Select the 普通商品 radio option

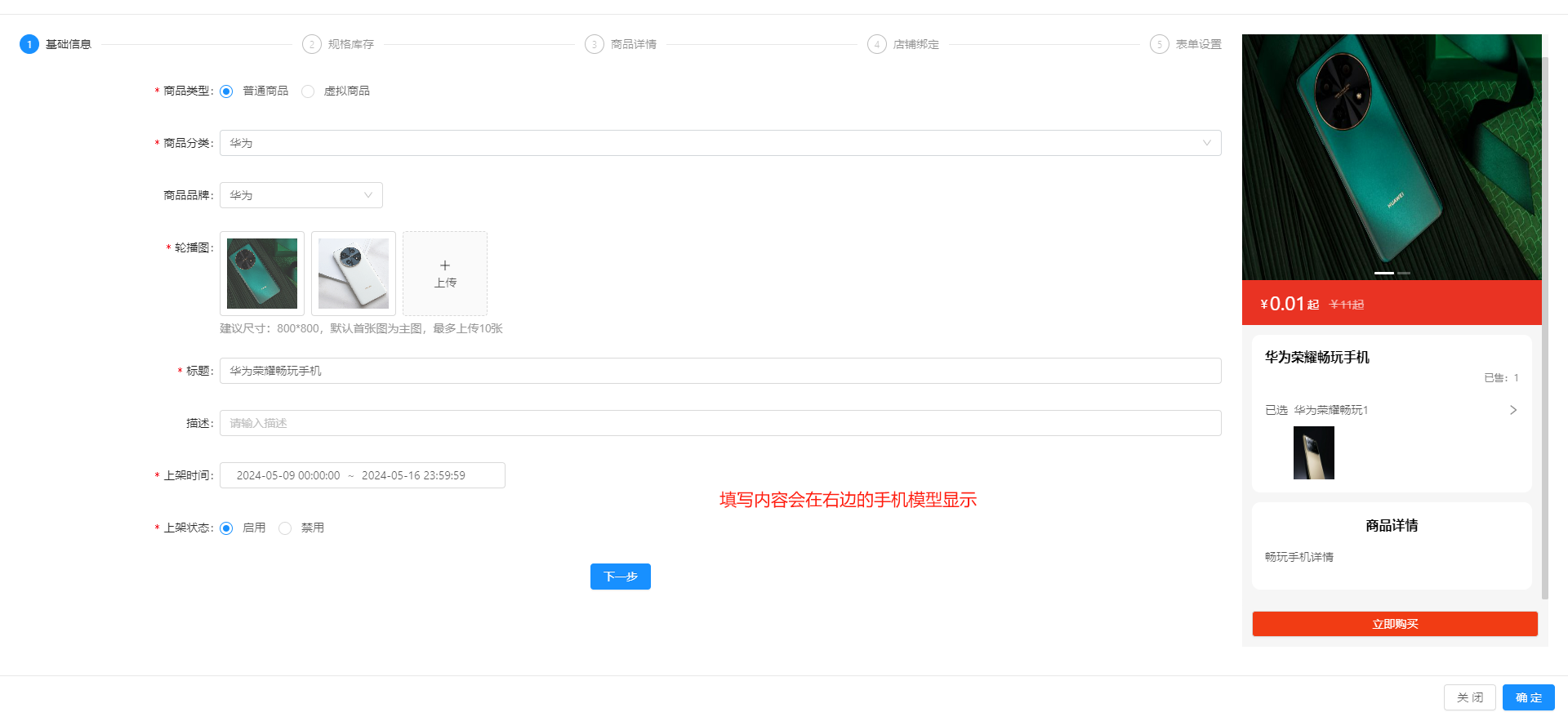(x=226, y=91)
